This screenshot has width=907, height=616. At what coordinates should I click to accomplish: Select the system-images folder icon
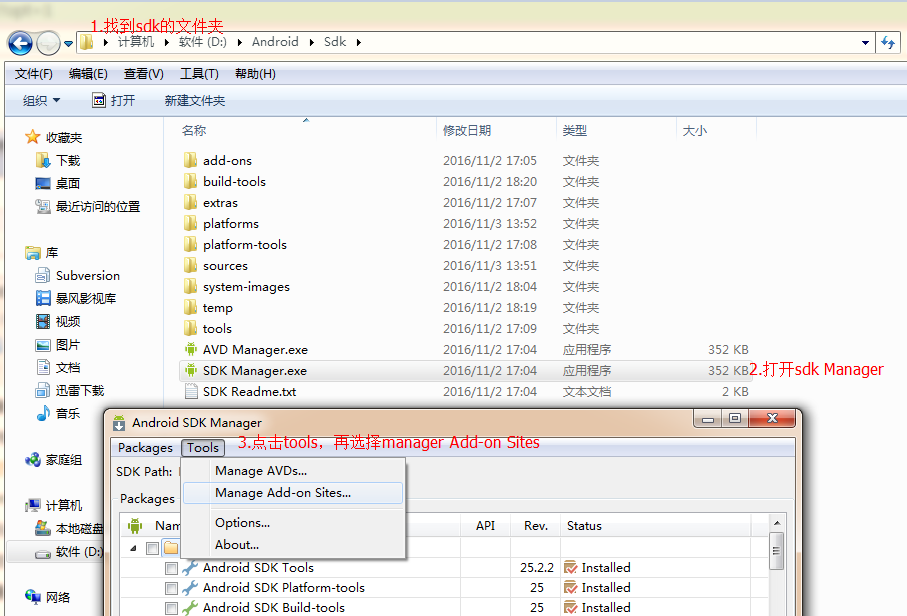[190, 286]
